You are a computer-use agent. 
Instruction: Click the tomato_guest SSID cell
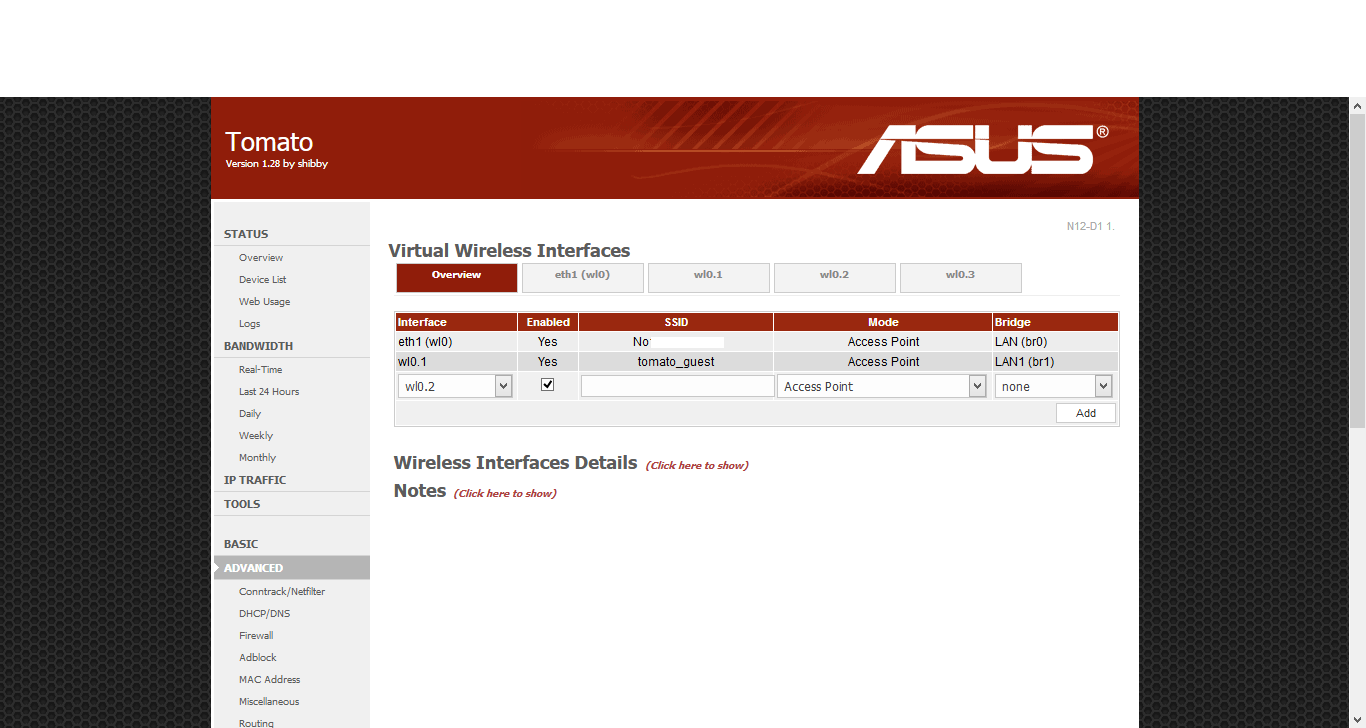tap(676, 362)
